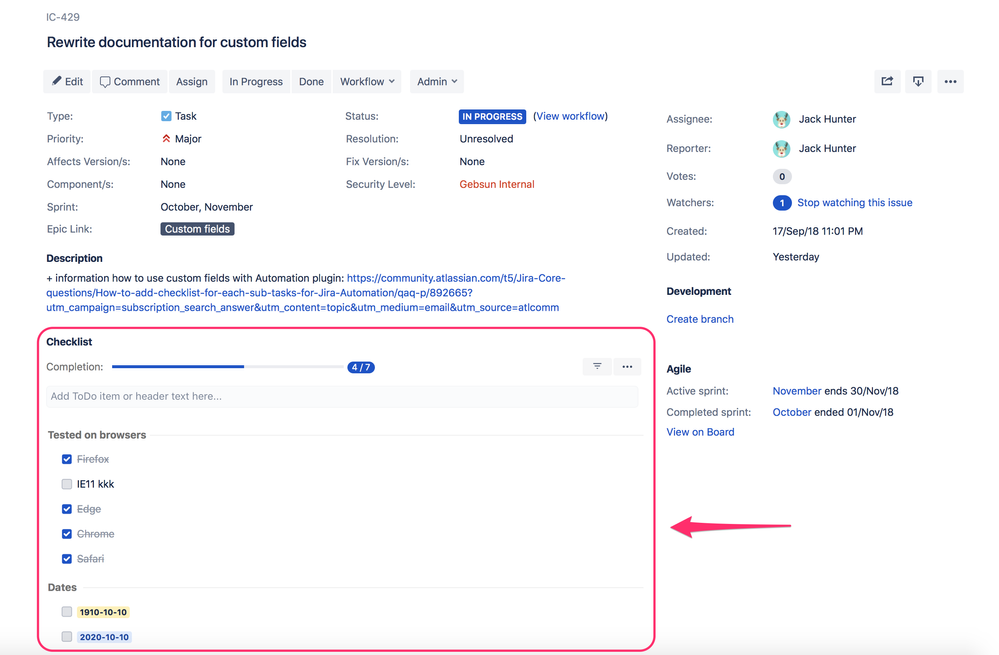The height and width of the screenshot is (655, 999).
Task: Click the Sprint value October, November
Action: (x=206, y=207)
